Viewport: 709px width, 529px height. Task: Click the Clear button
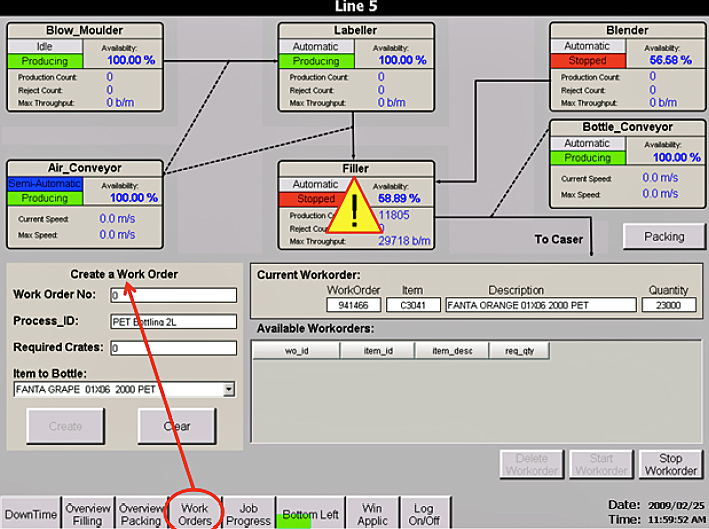(x=177, y=426)
